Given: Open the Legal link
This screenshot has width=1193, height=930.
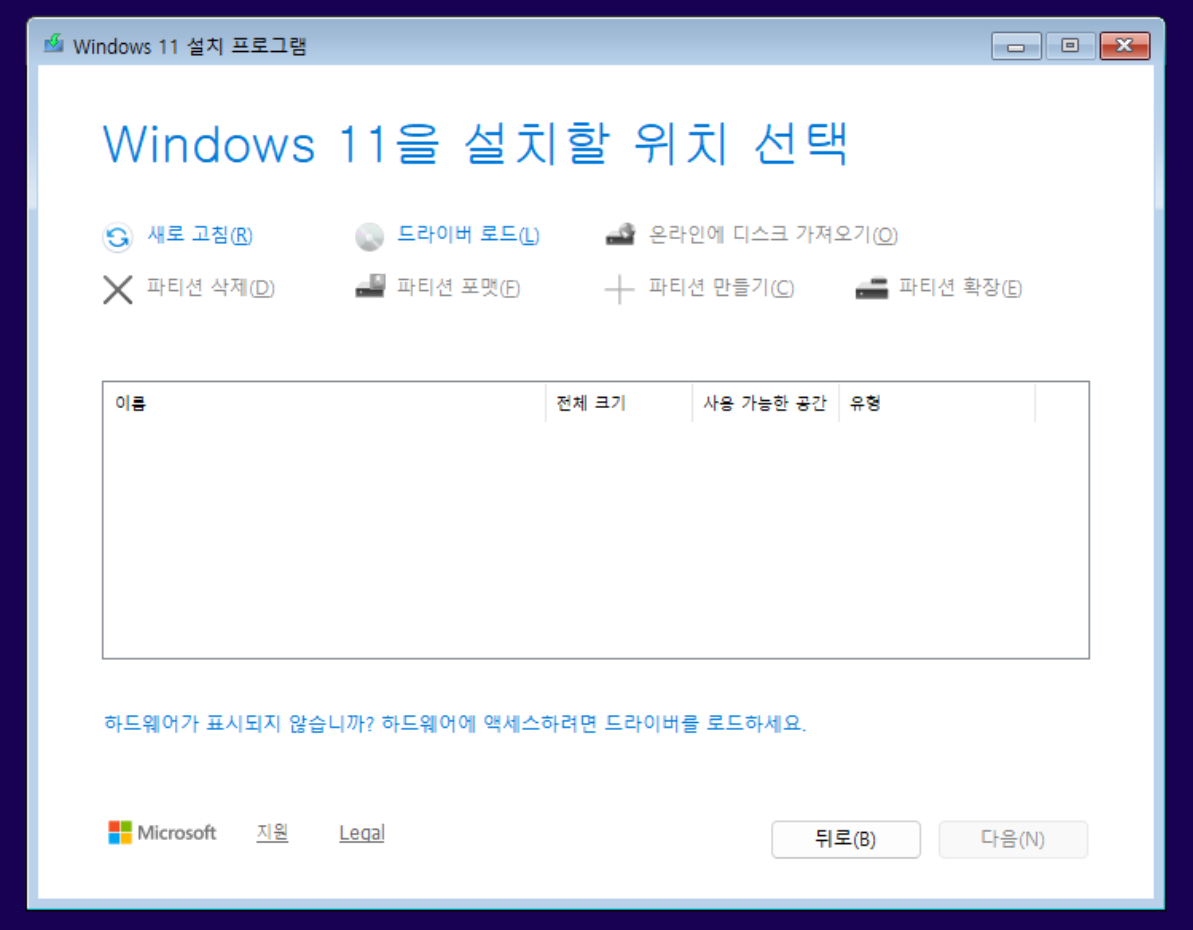Looking at the screenshot, I should pyautogui.click(x=362, y=833).
